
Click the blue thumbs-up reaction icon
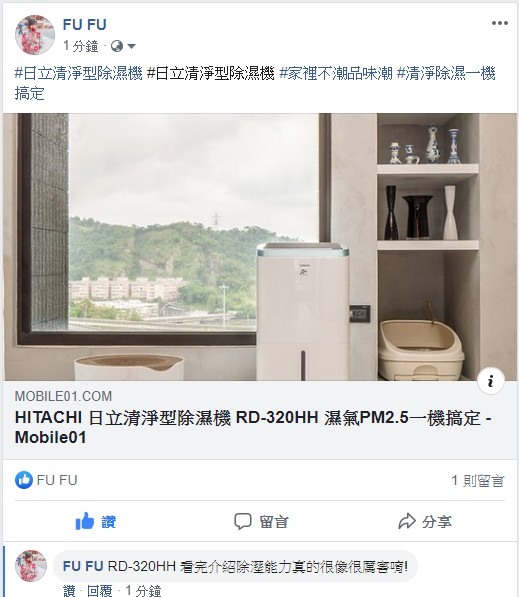24,480
